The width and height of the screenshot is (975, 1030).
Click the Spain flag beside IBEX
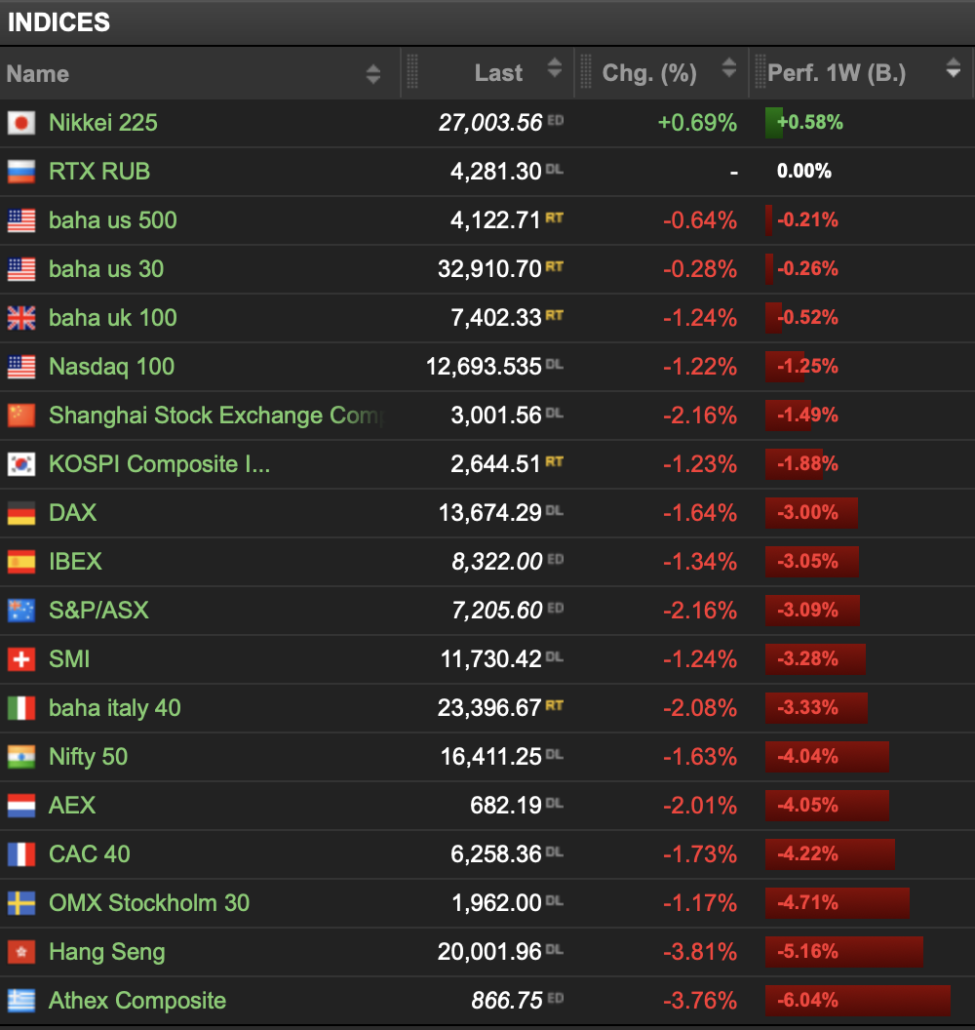(x=21, y=562)
